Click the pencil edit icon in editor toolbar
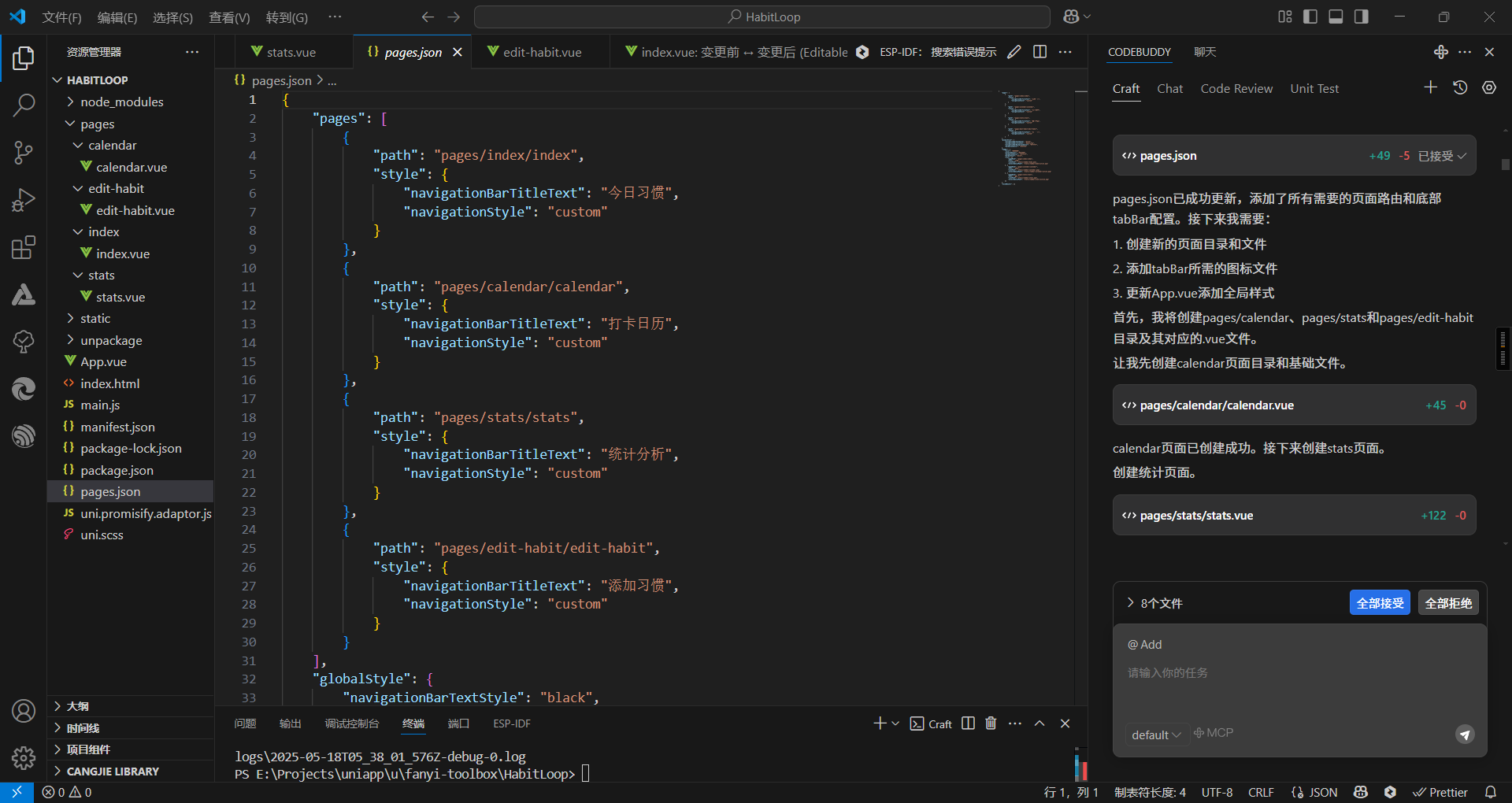The height and width of the screenshot is (803, 1512). [1014, 52]
